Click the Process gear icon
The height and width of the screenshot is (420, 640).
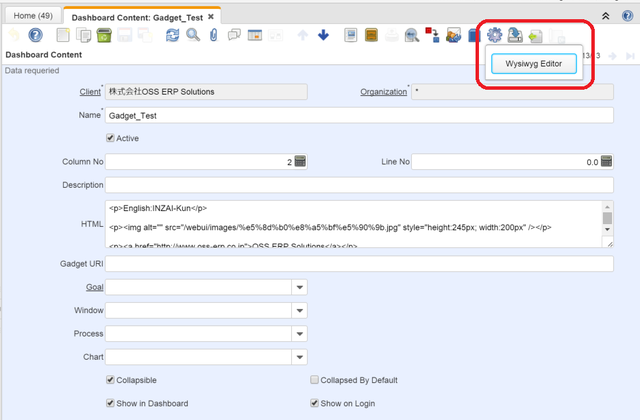[x=494, y=36]
